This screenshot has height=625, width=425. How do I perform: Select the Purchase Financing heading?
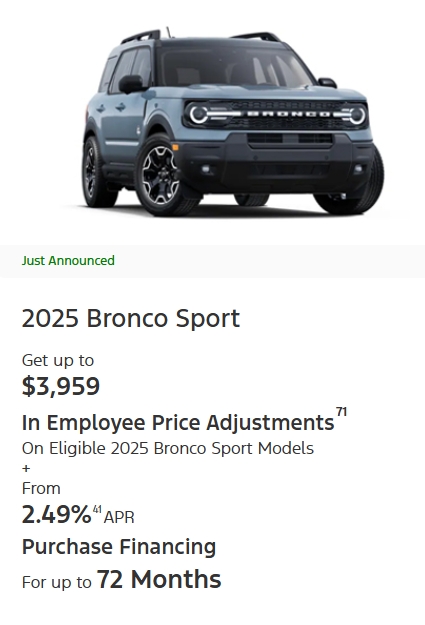119,547
